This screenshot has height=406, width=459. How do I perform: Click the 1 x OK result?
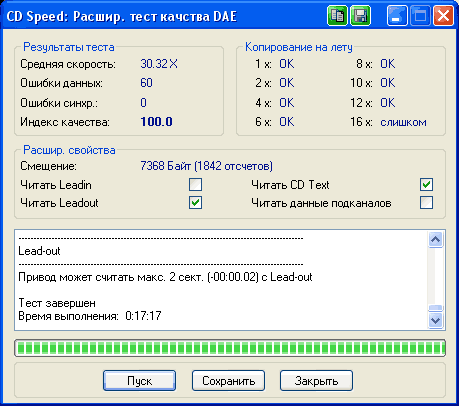pos(287,64)
